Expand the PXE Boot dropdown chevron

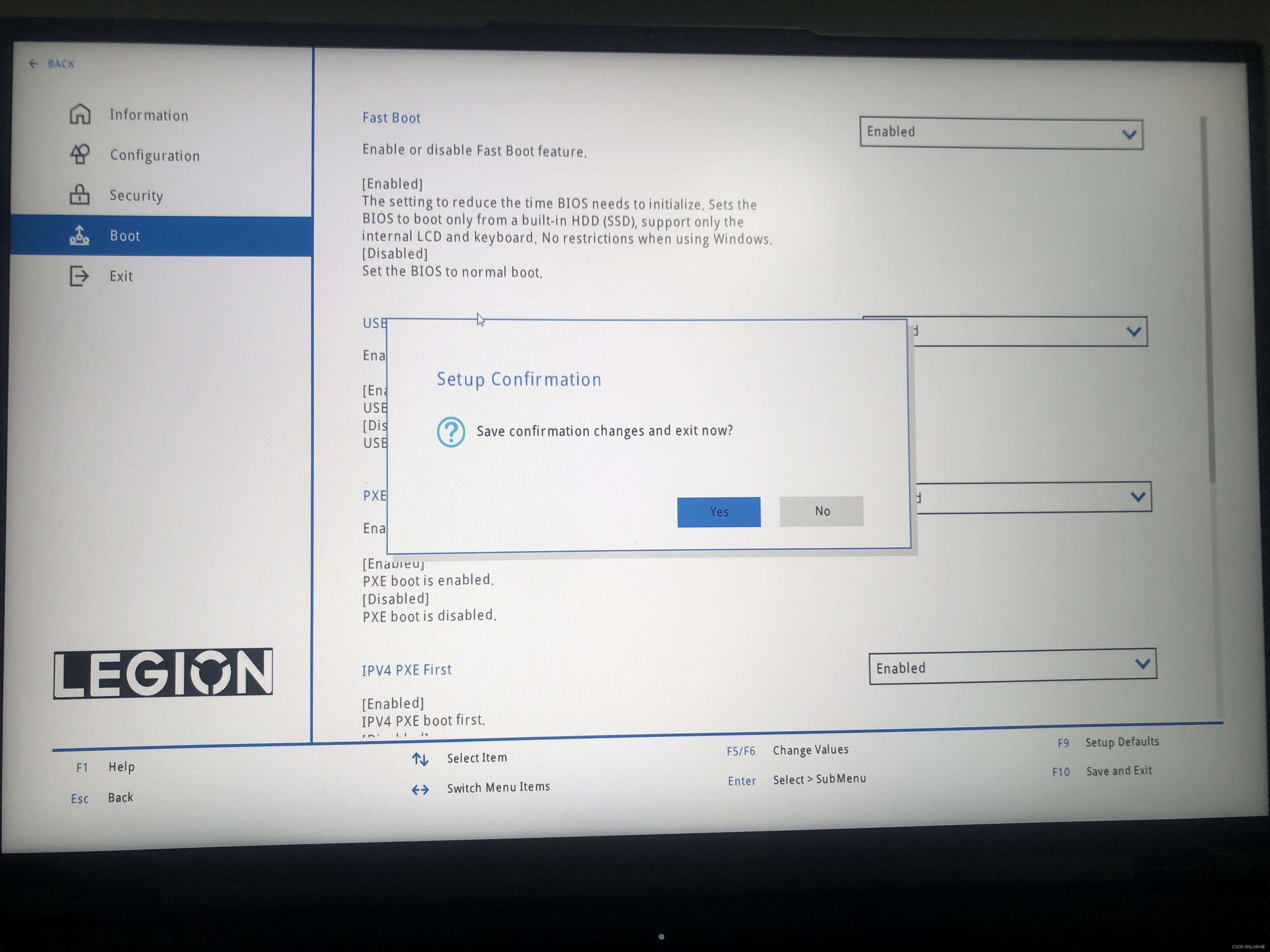(1137, 497)
